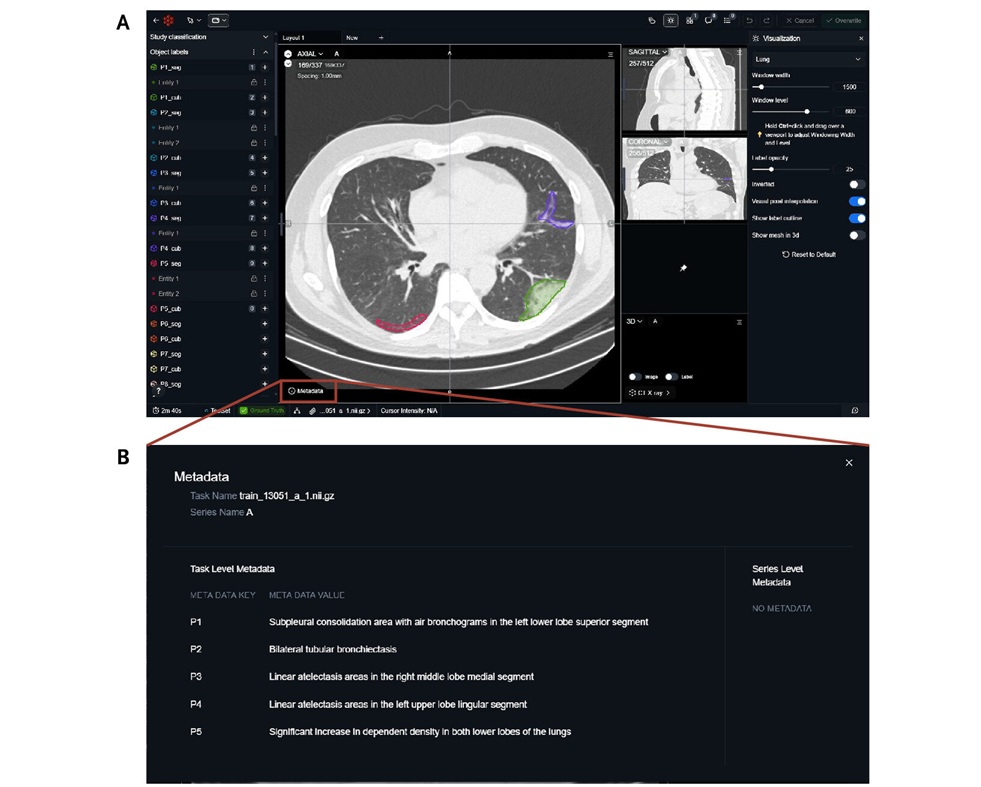
Task: Toggle the Visualization sun icon in toolbar
Action: (x=671, y=21)
